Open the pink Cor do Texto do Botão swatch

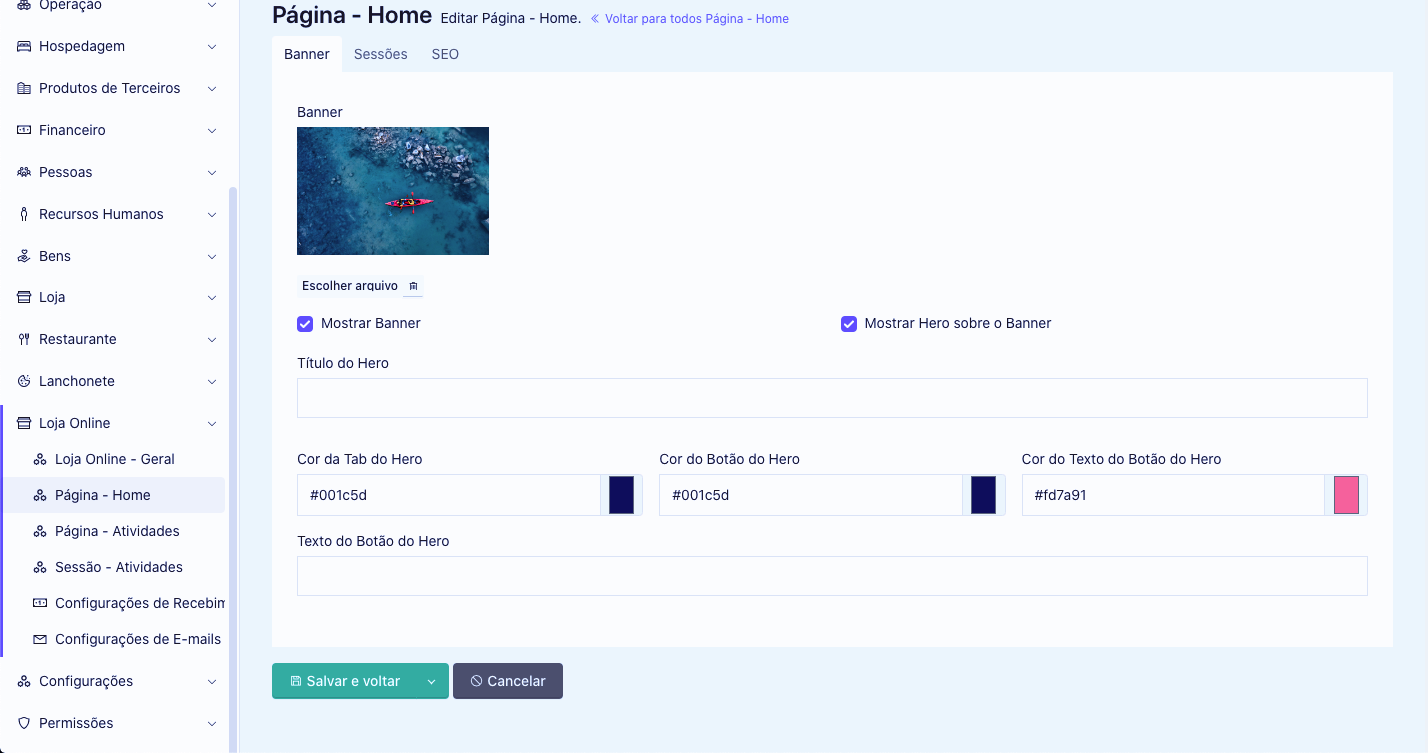click(1346, 495)
